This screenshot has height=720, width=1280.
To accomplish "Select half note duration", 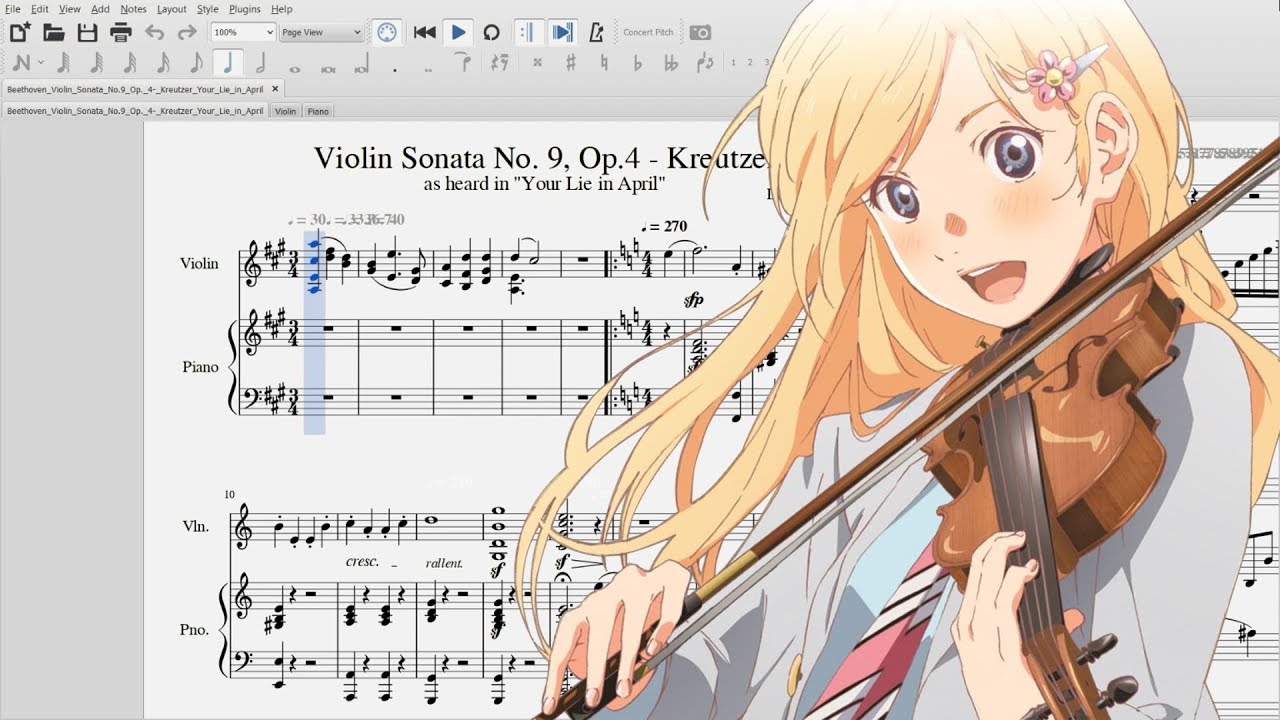I will pyautogui.click(x=262, y=63).
